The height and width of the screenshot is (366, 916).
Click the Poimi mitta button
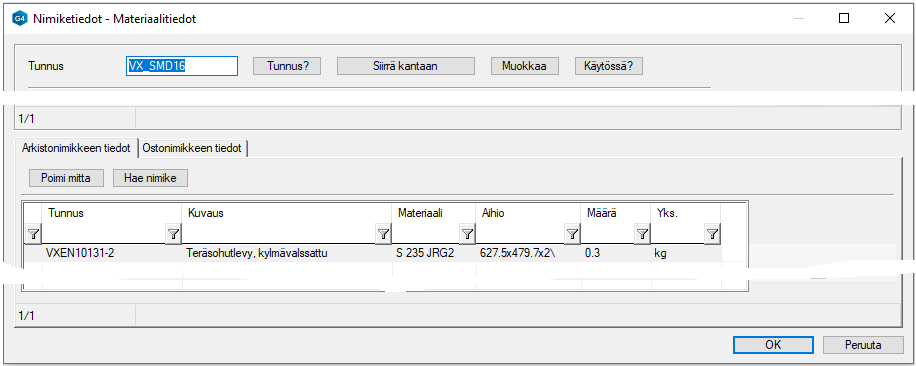pos(66,178)
